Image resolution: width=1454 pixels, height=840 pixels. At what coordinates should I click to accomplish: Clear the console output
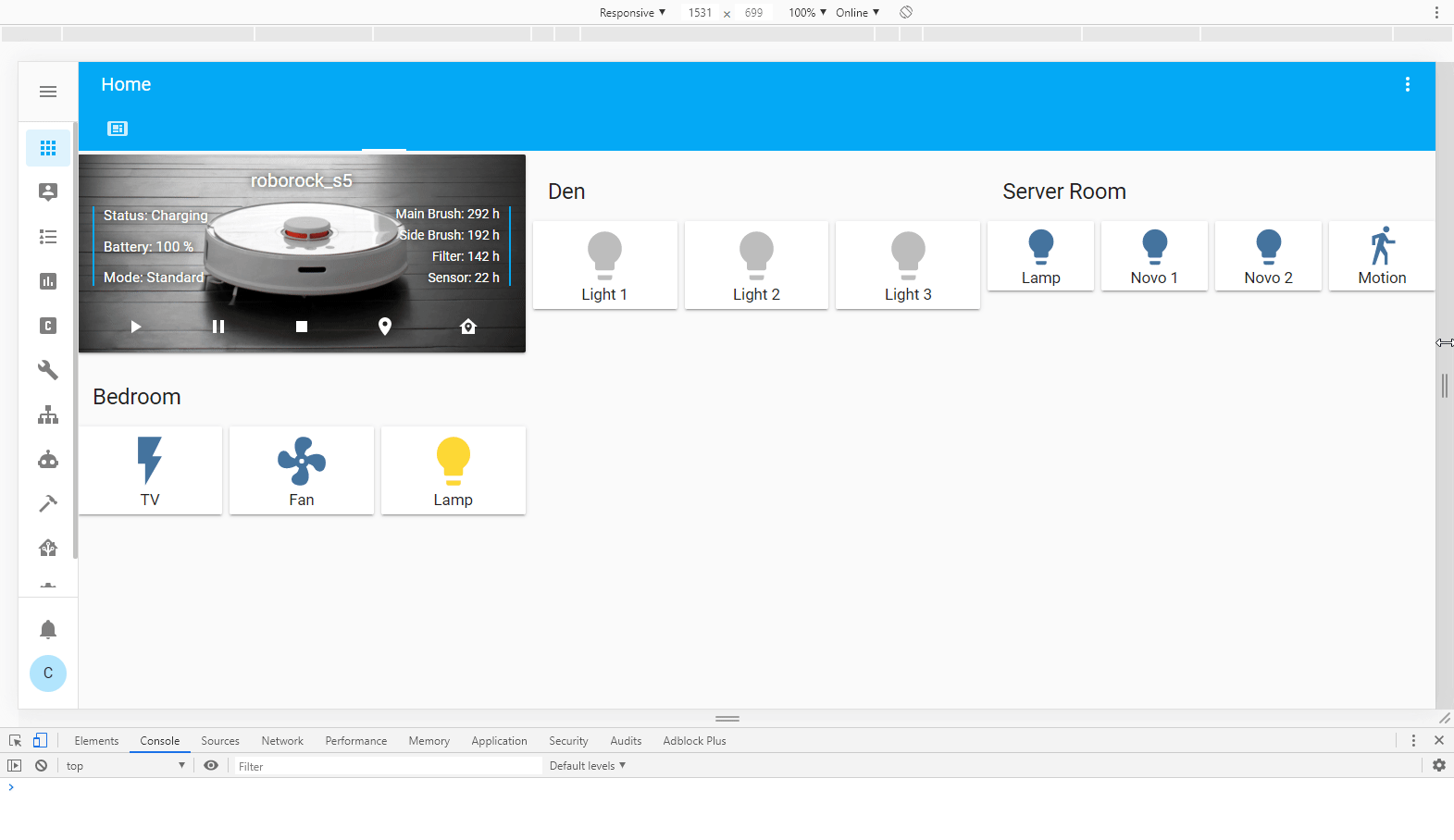(x=42, y=766)
